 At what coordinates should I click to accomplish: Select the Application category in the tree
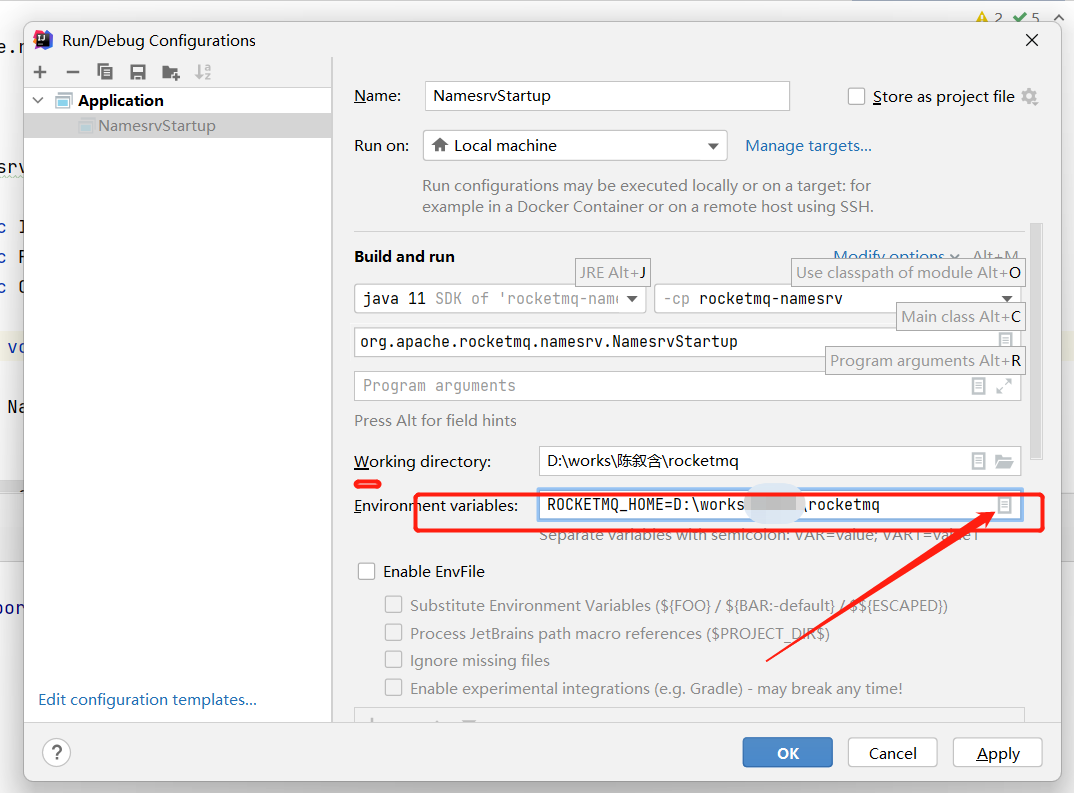121,101
